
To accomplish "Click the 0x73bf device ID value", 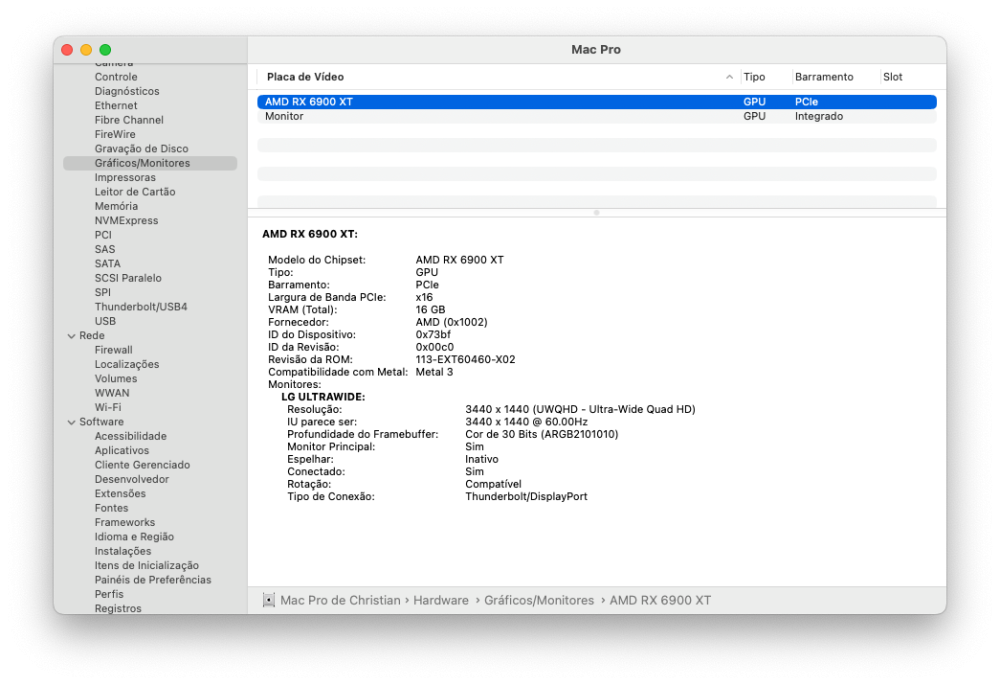I will click(x=433, y=335).
